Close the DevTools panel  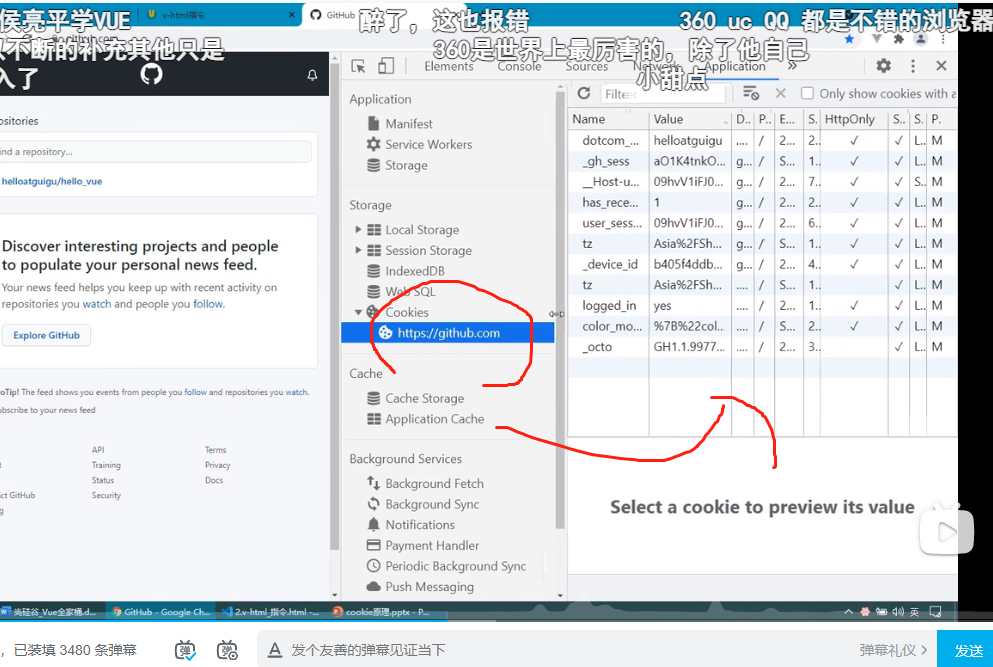pos(941,65)
